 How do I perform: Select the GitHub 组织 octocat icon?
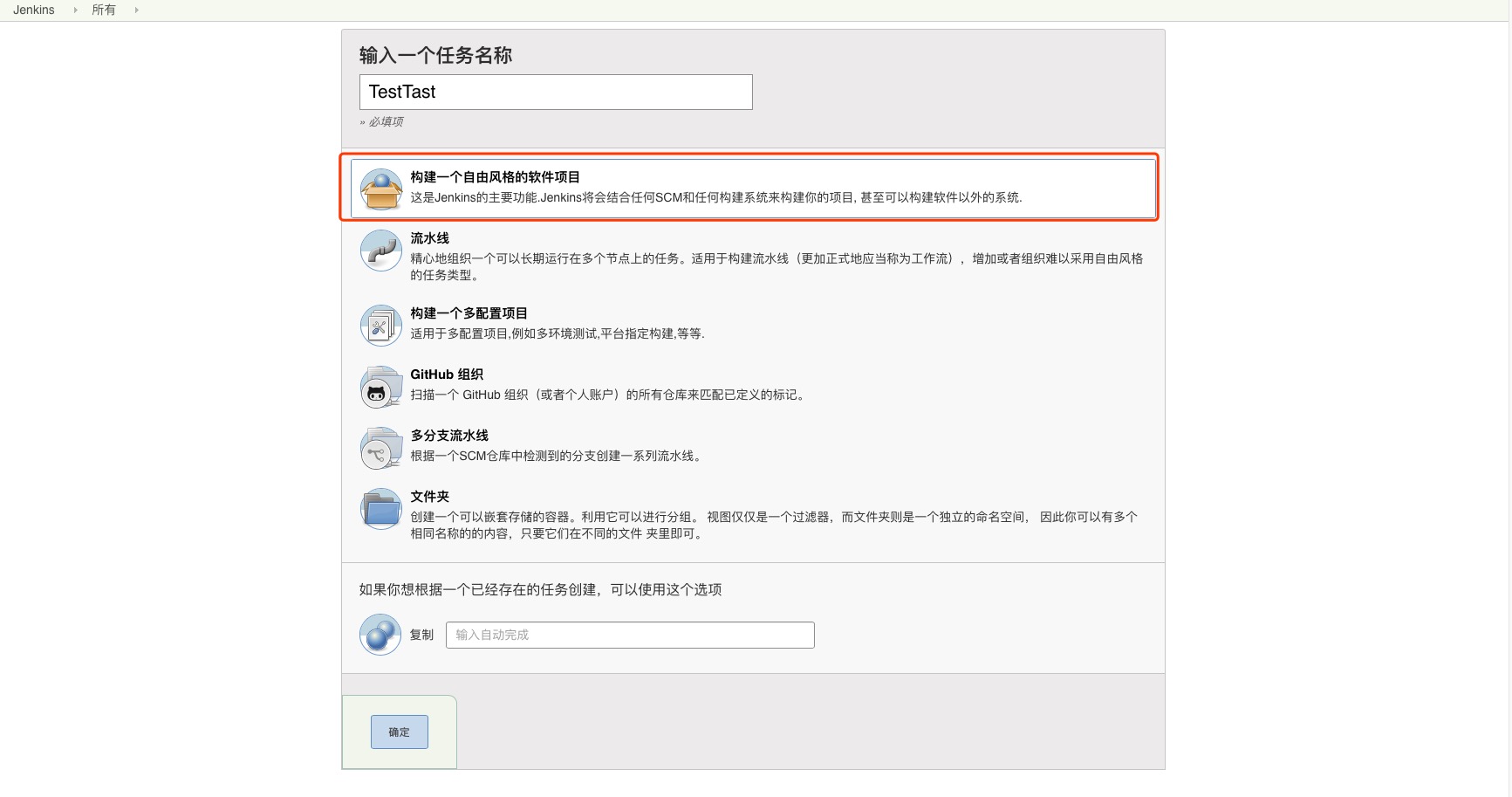[x=381, y=387]
